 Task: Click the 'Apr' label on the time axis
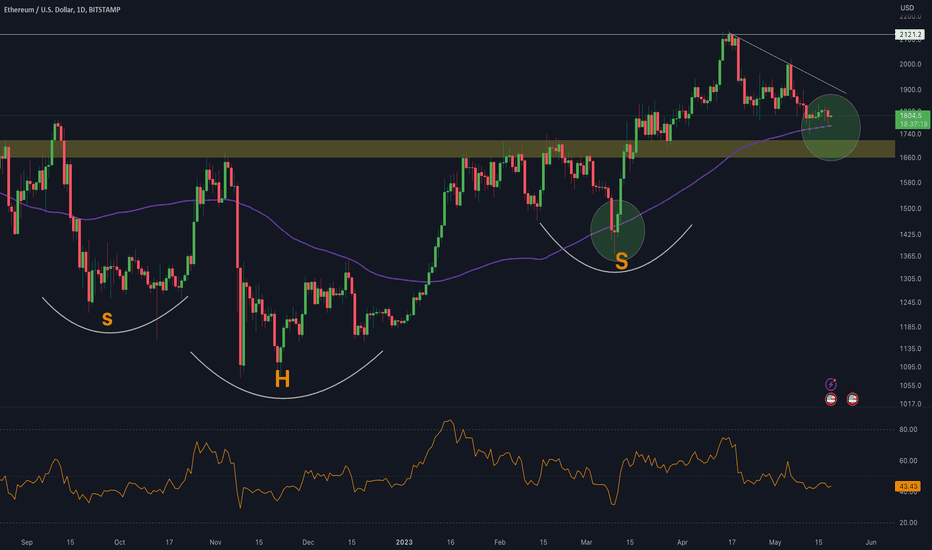point(682,542)
